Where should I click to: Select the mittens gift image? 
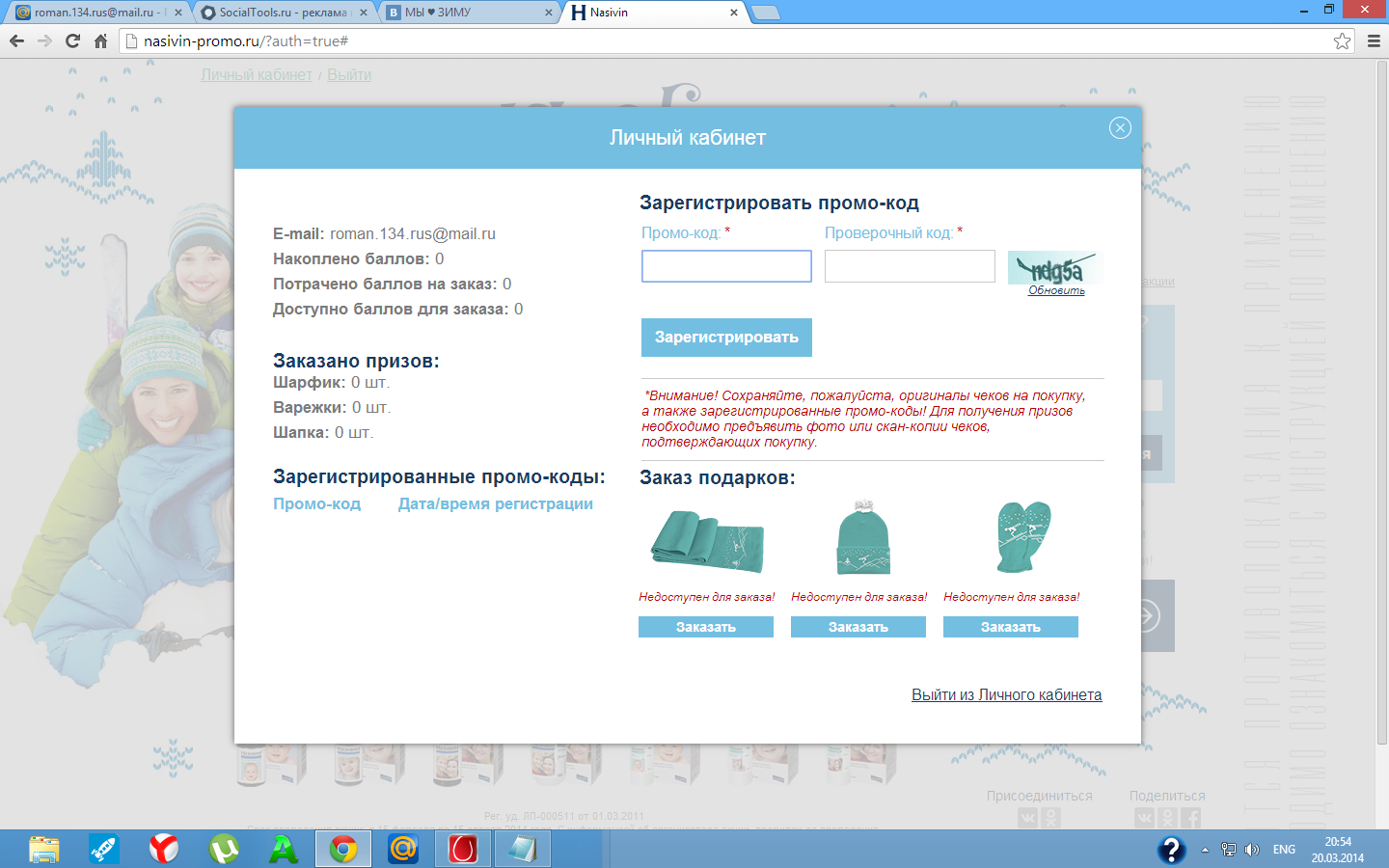[1023, 536]
